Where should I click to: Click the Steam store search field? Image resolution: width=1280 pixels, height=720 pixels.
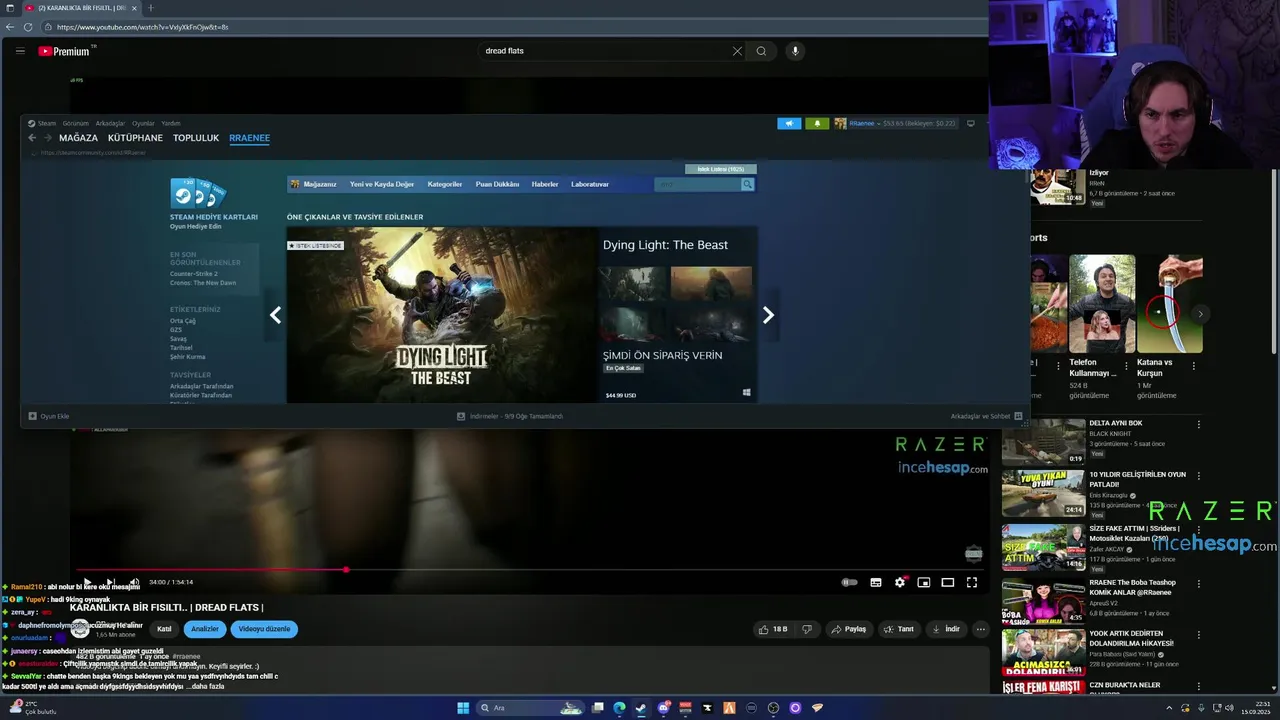pyautogui.click(x=697, y=184)
